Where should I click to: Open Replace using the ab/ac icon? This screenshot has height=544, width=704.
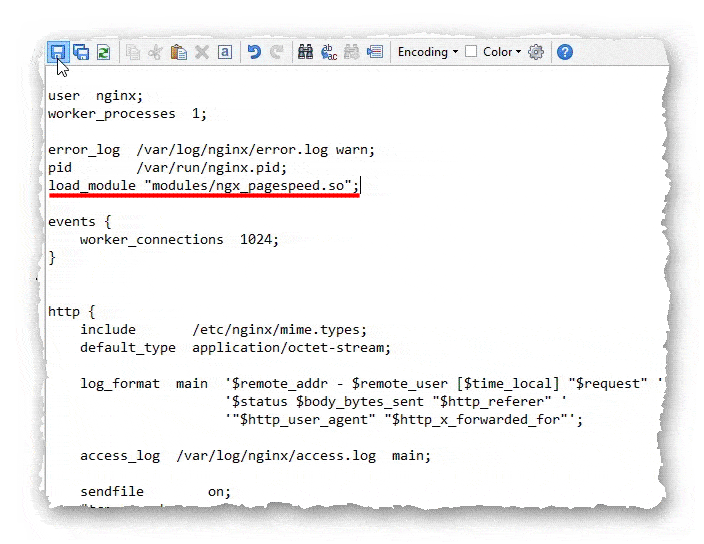tap(329, 52)
